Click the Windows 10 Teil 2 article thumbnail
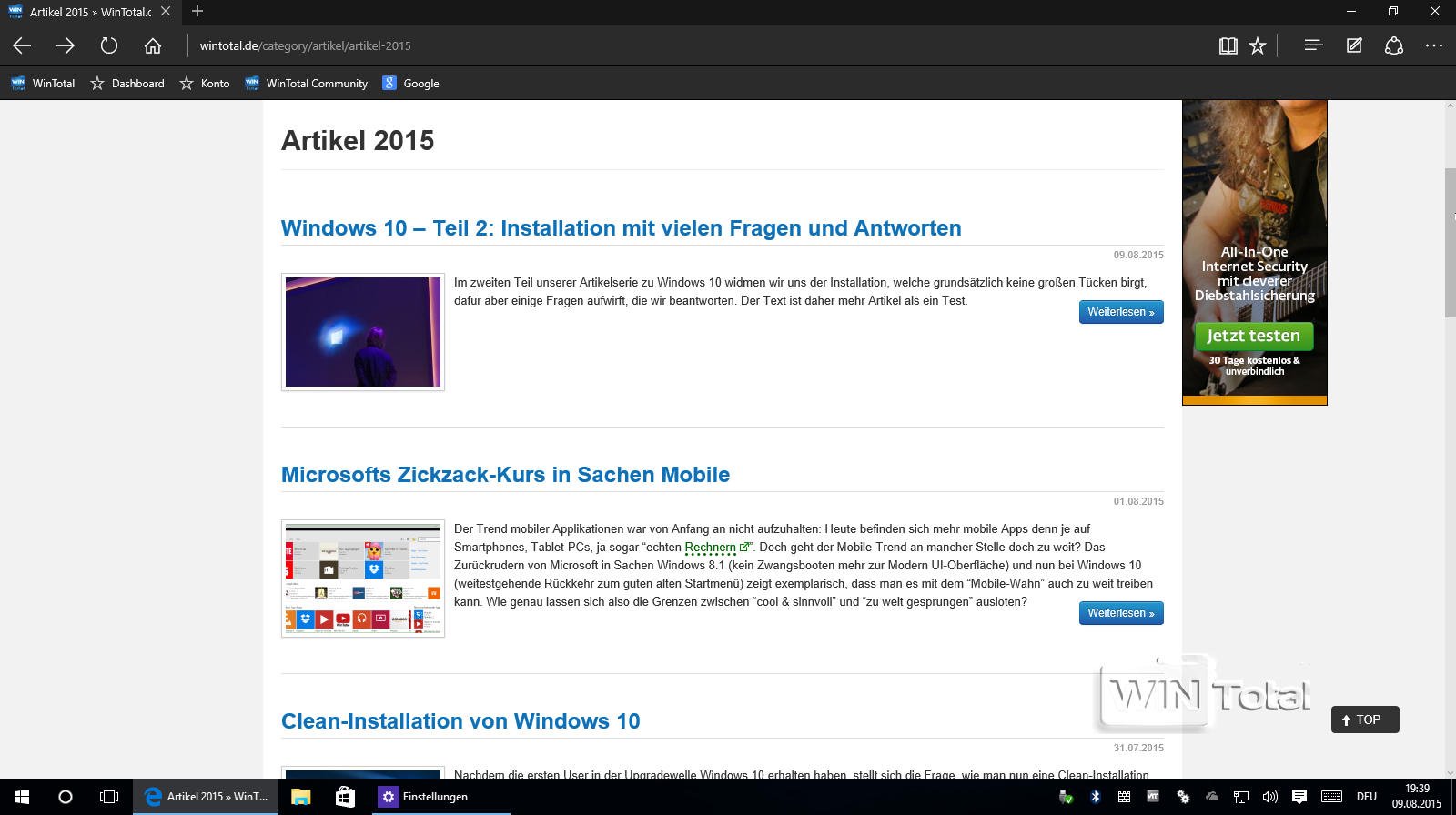 point(363,332)
